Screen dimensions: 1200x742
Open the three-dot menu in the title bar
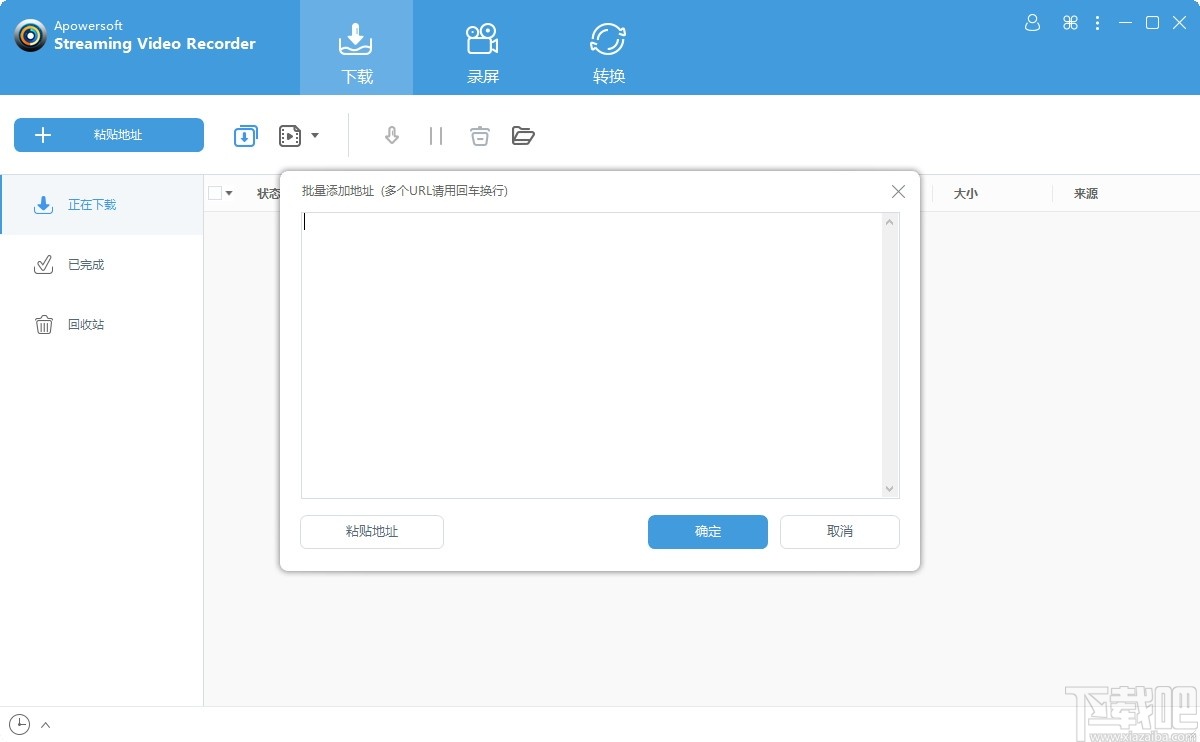click(1097, 23)
